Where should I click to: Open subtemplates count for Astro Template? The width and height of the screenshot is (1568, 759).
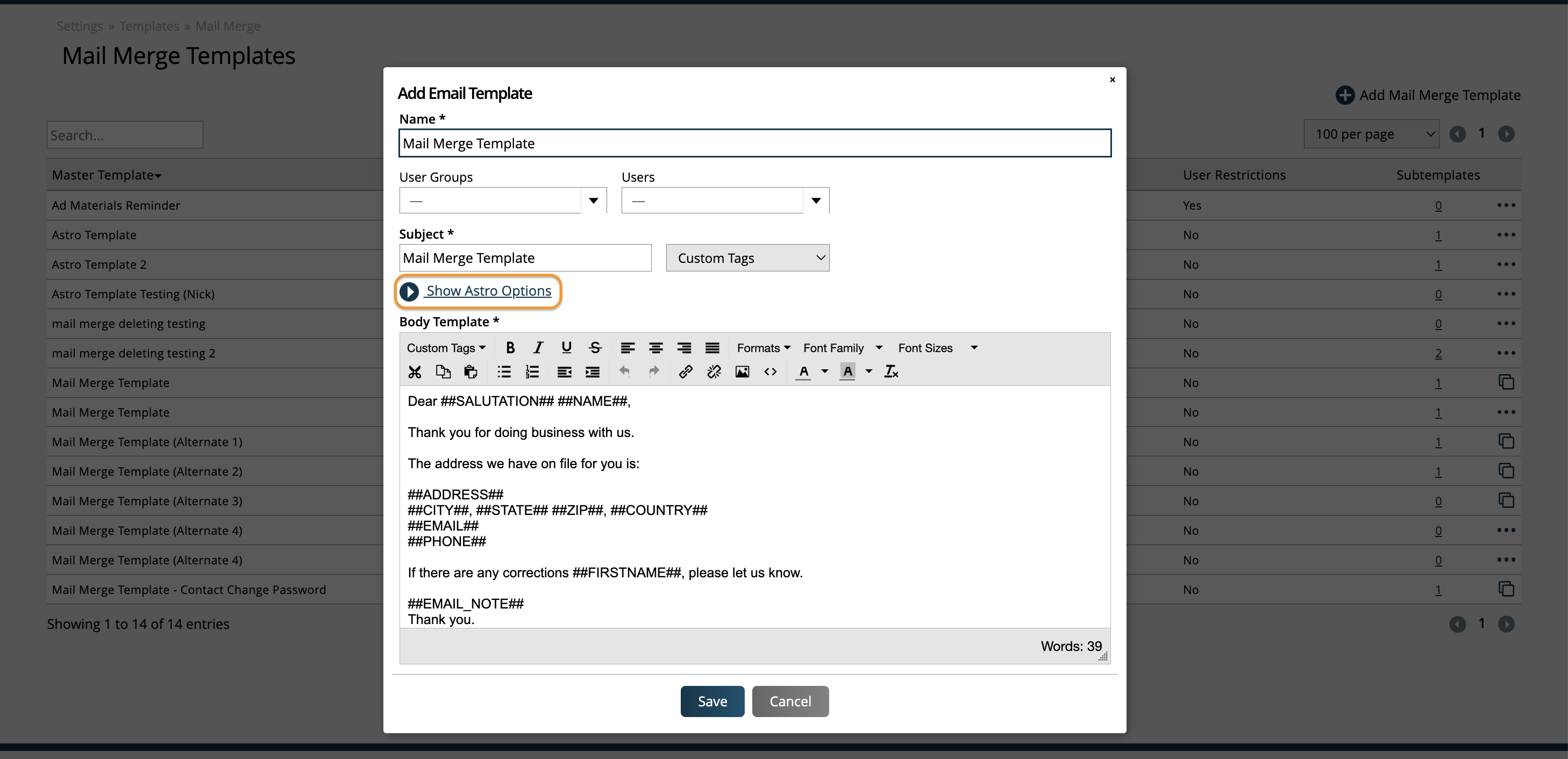pos(1438,235)
